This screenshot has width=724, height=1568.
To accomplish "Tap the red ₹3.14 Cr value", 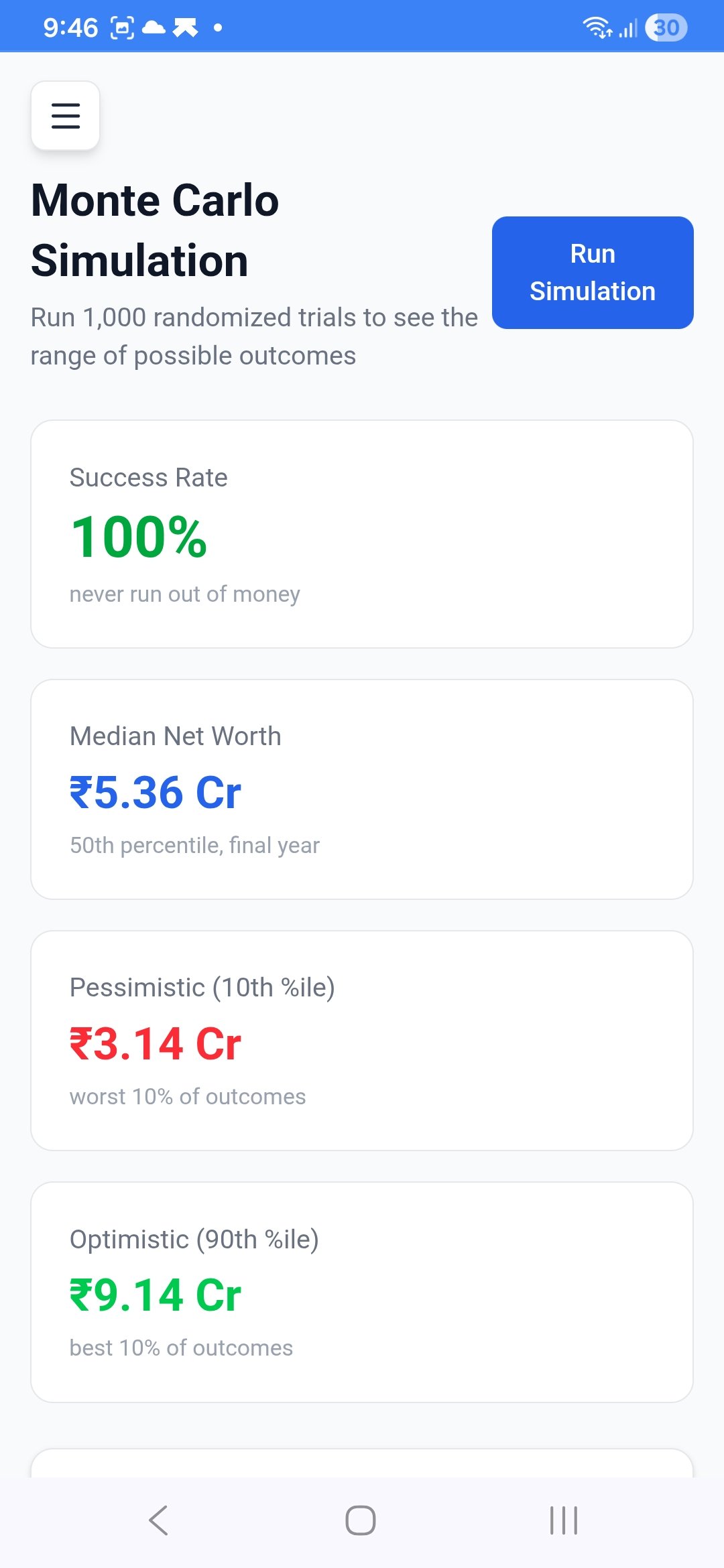I will pyautogui.click(x=156, y=1044).
